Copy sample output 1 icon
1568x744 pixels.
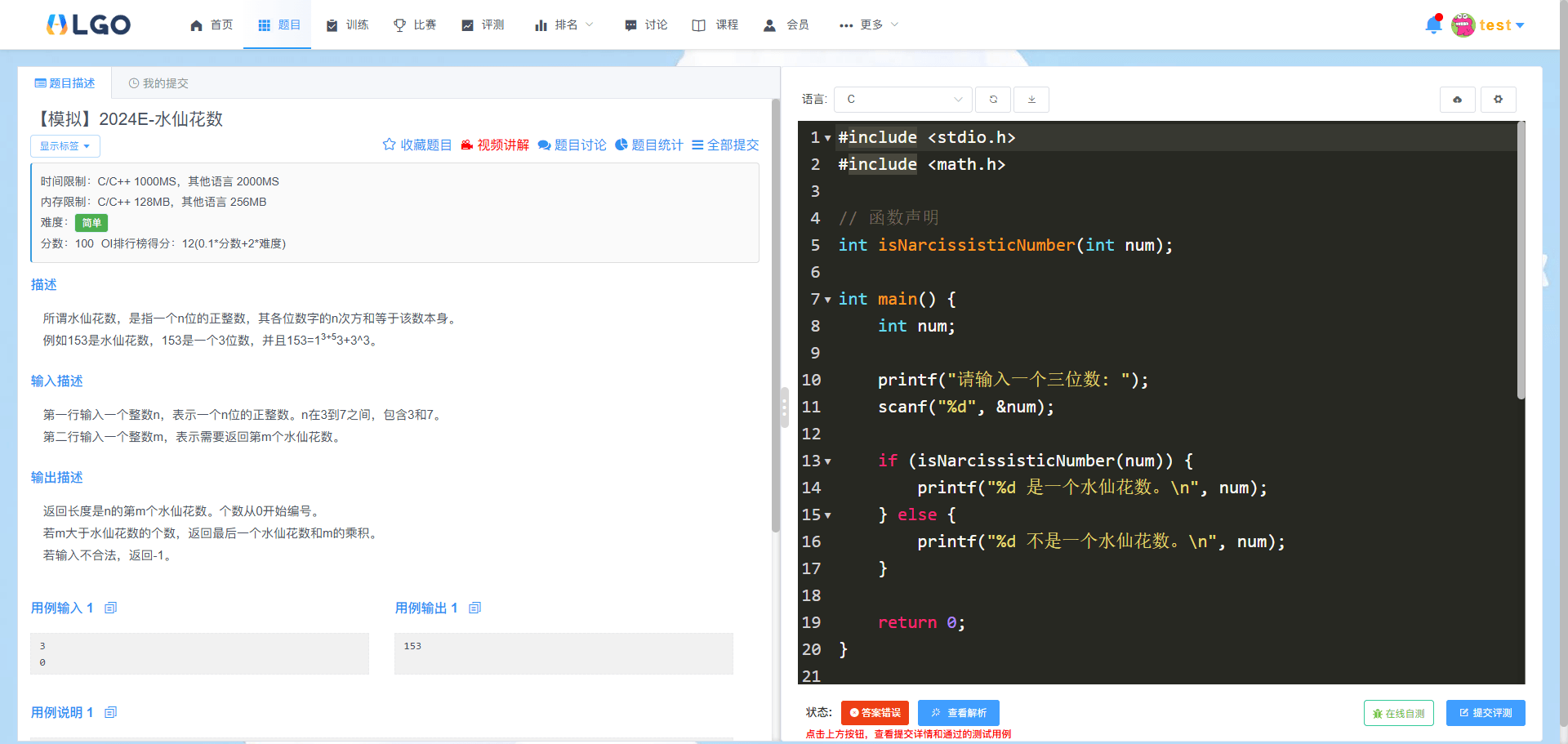click(475, 608)
